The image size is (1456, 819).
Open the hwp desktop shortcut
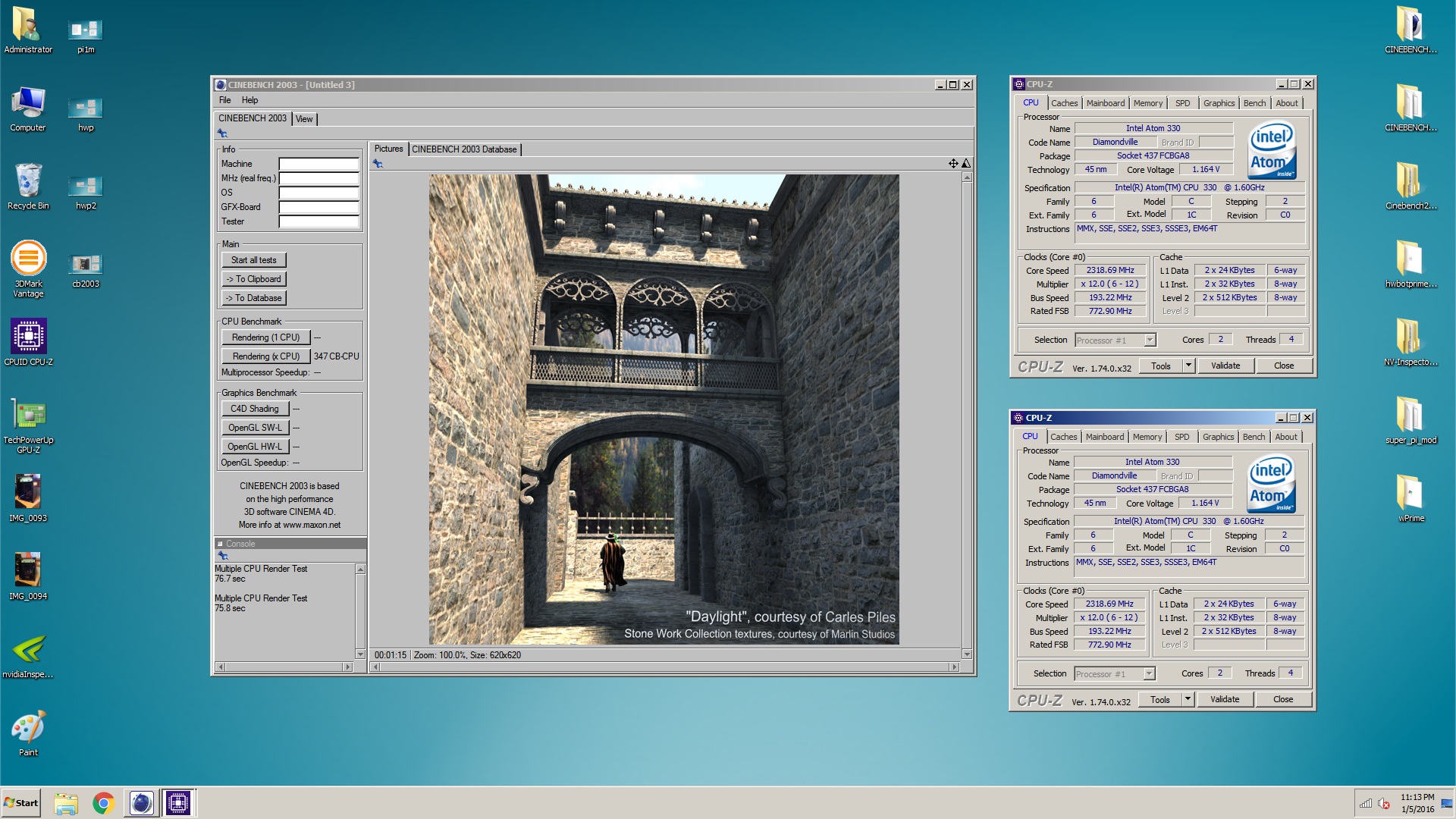pos(86,114)
